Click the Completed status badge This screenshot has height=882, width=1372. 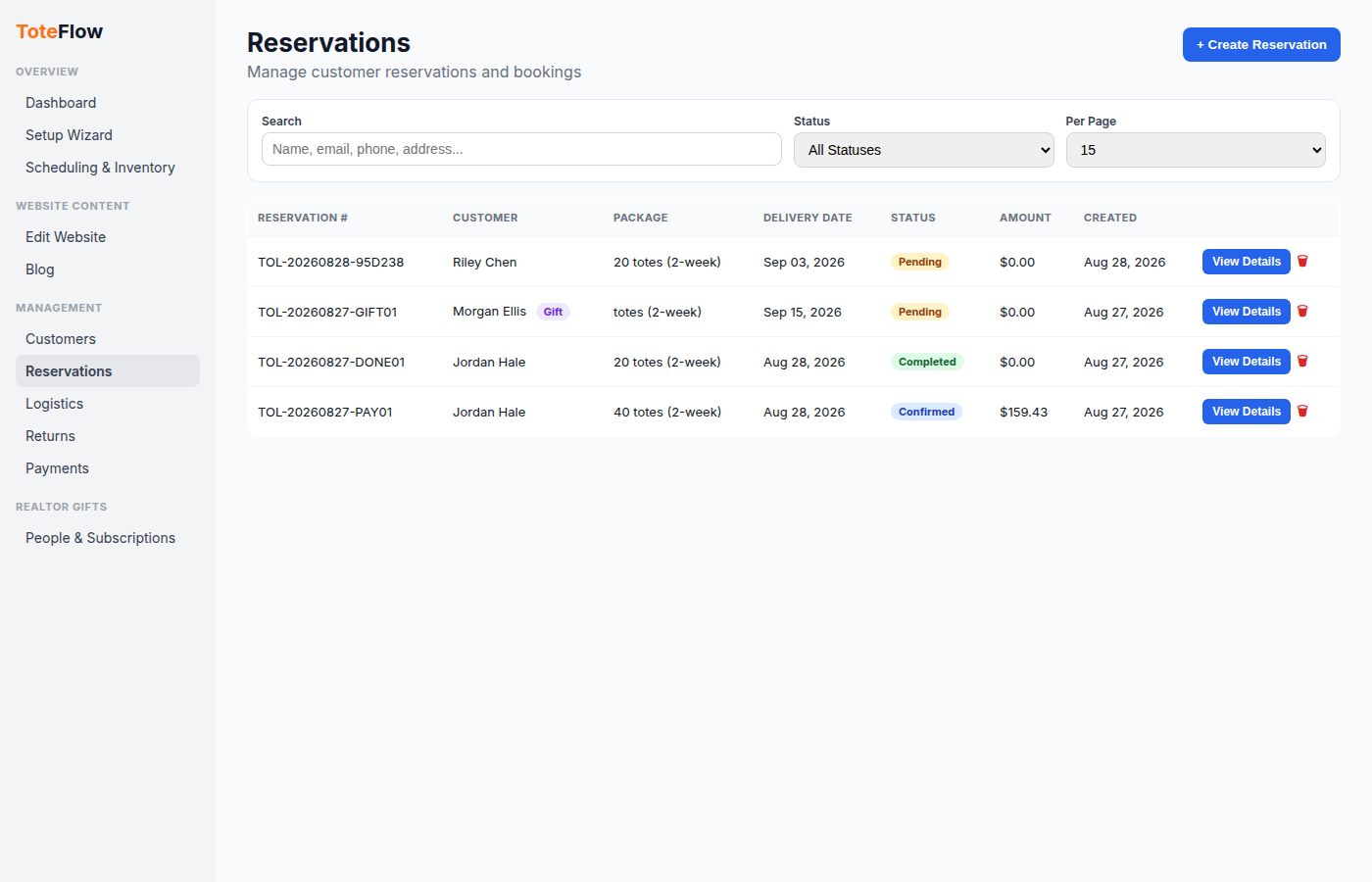point(927,362)
